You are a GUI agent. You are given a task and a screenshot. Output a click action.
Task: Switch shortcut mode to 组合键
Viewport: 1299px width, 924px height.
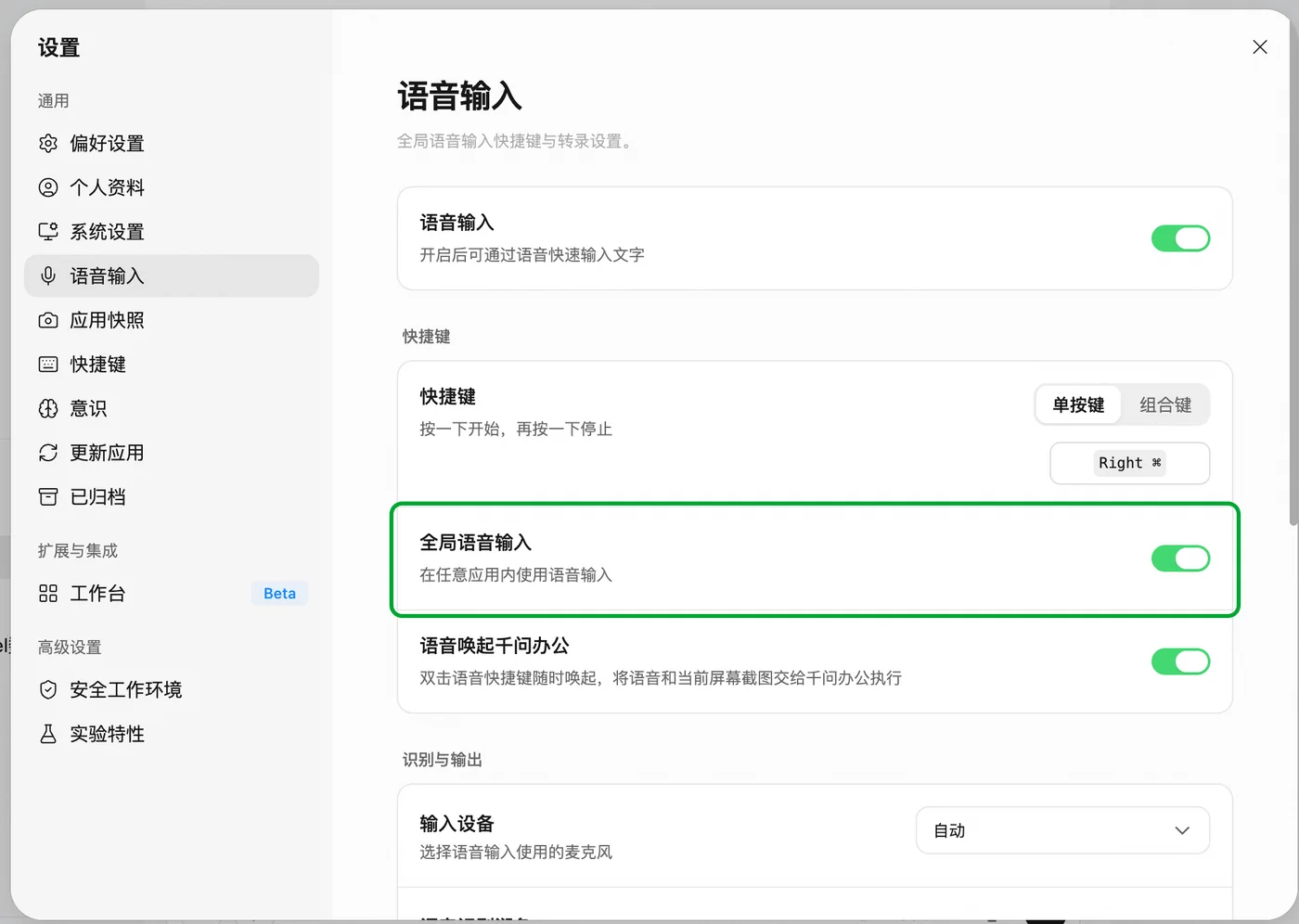point(1165,405)
